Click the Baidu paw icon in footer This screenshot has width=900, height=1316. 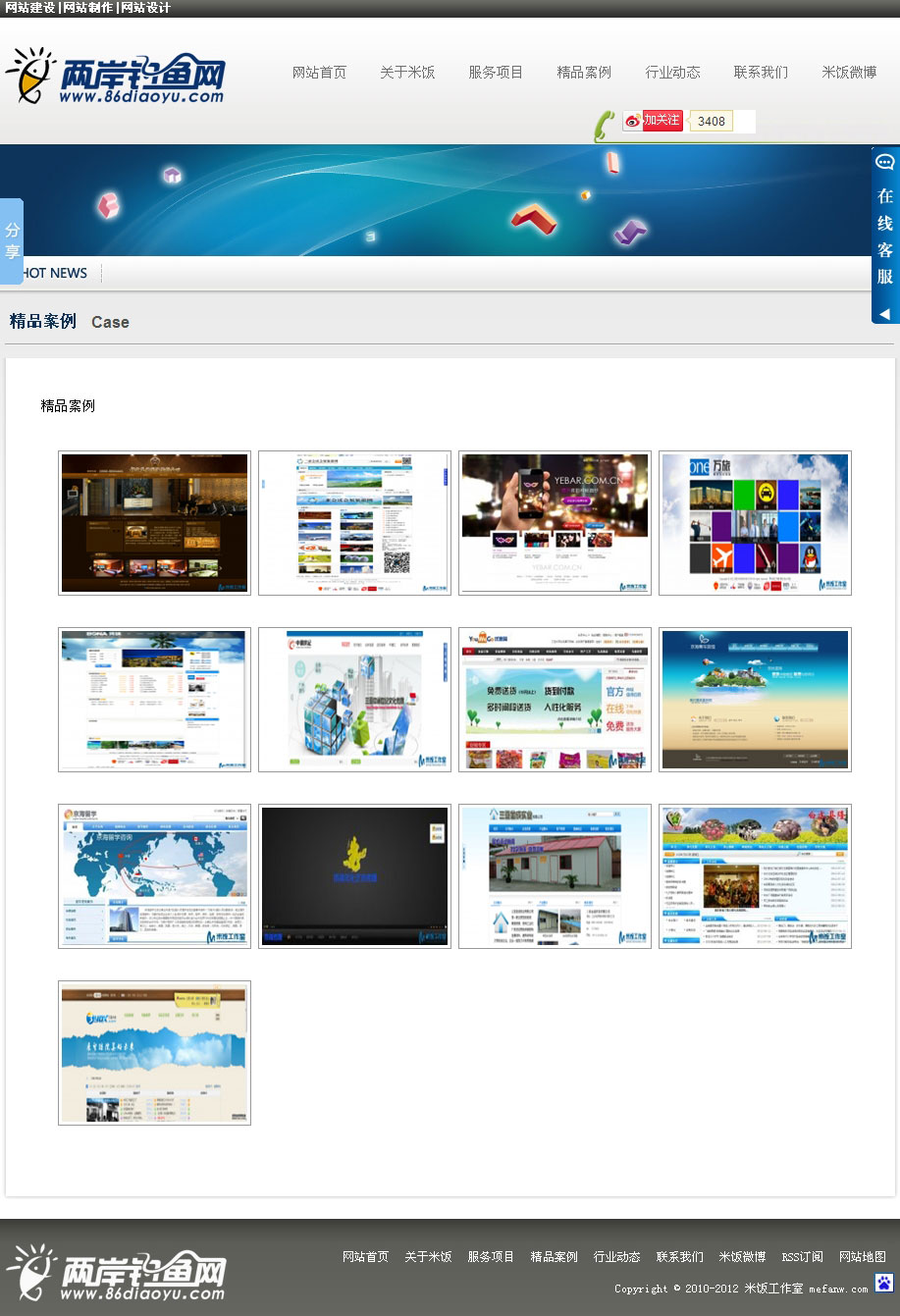[884, 1283]
